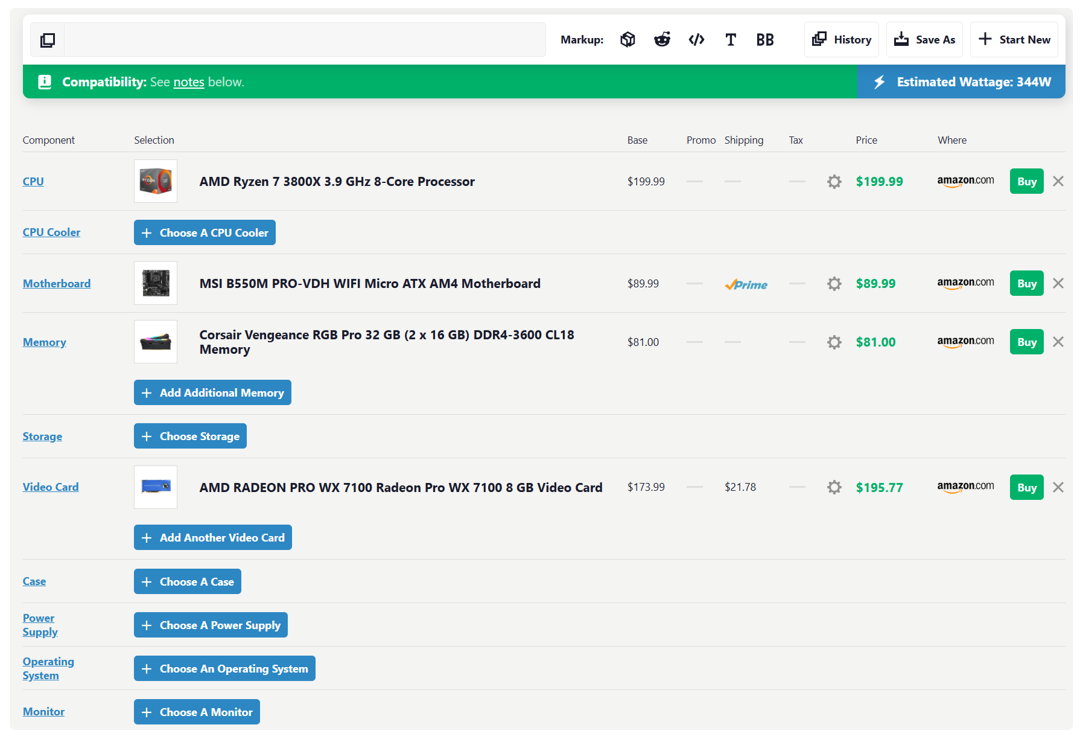Click amazon.com logo in Video Card row
The height and width of the screenshot is (748, 1080).
click(966, 487)
